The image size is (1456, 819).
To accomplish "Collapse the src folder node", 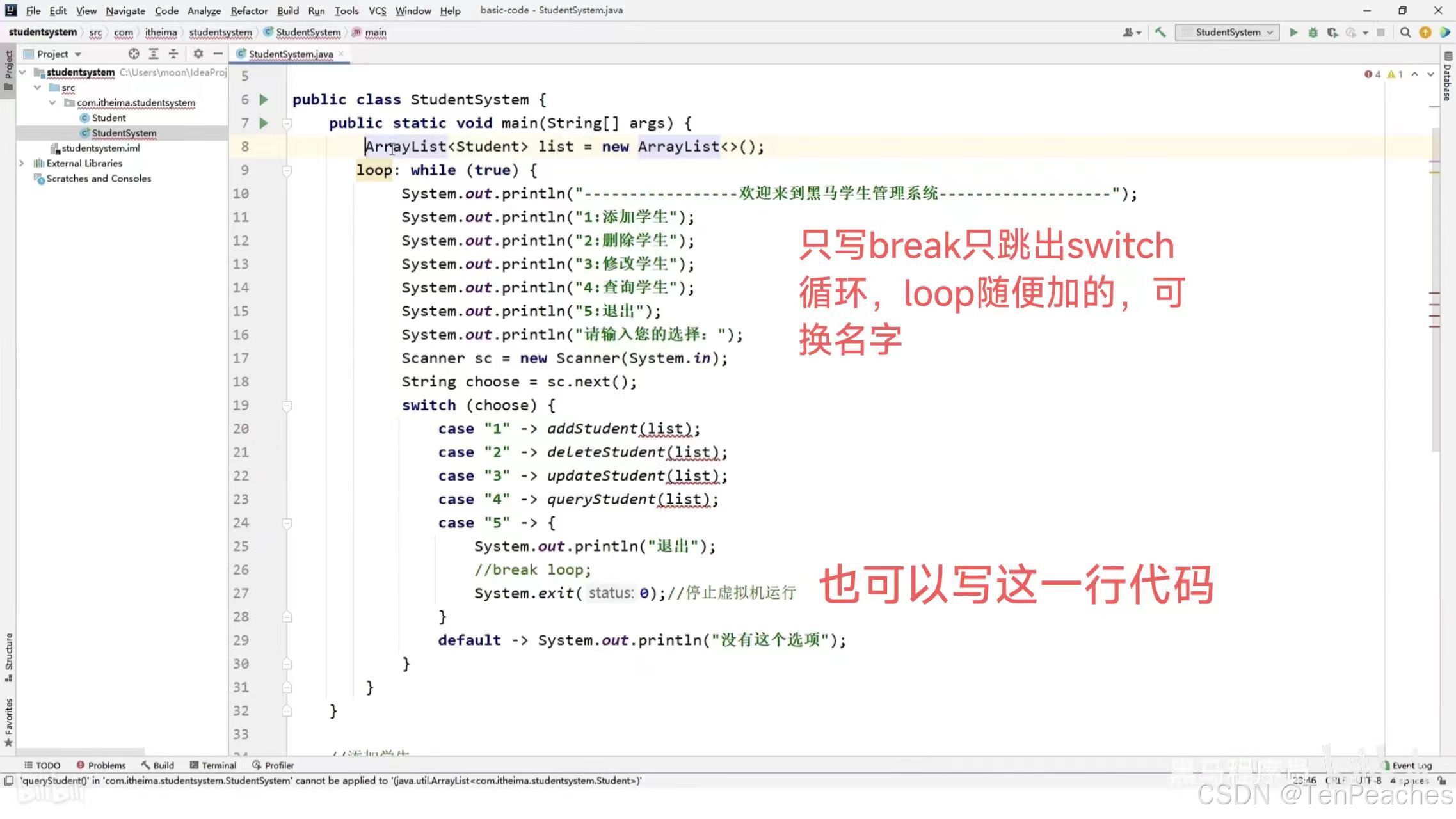I will click(37, 88).
